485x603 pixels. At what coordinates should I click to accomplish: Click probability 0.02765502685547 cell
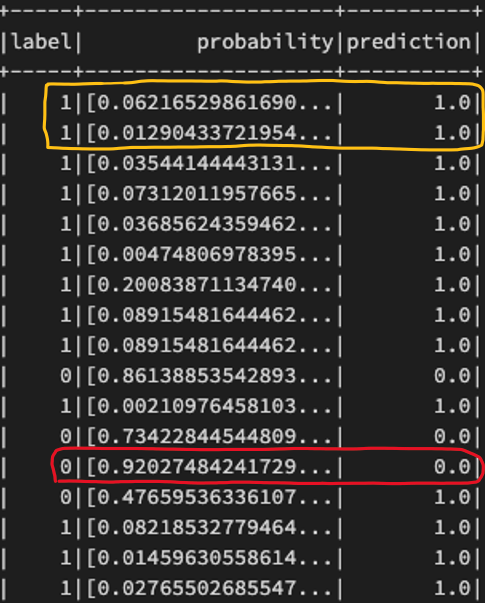pos(209,588)
